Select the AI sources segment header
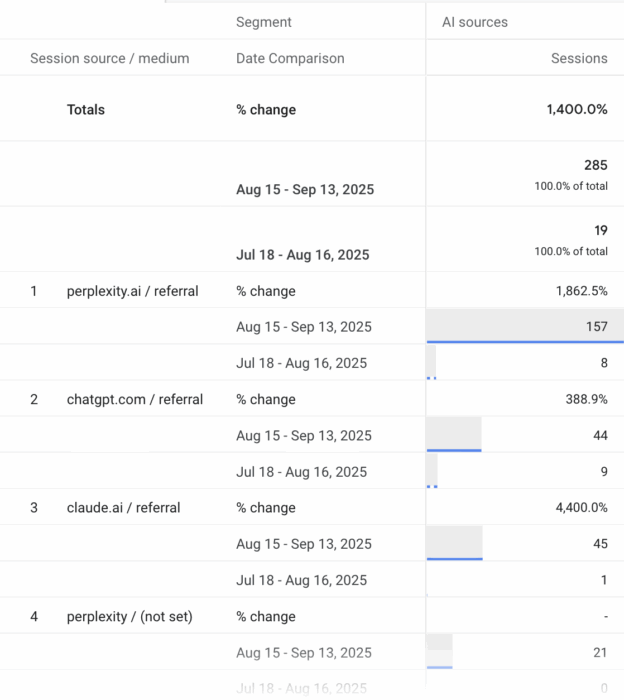The width and height of the screenshot is (624, 700). [475, 22]
